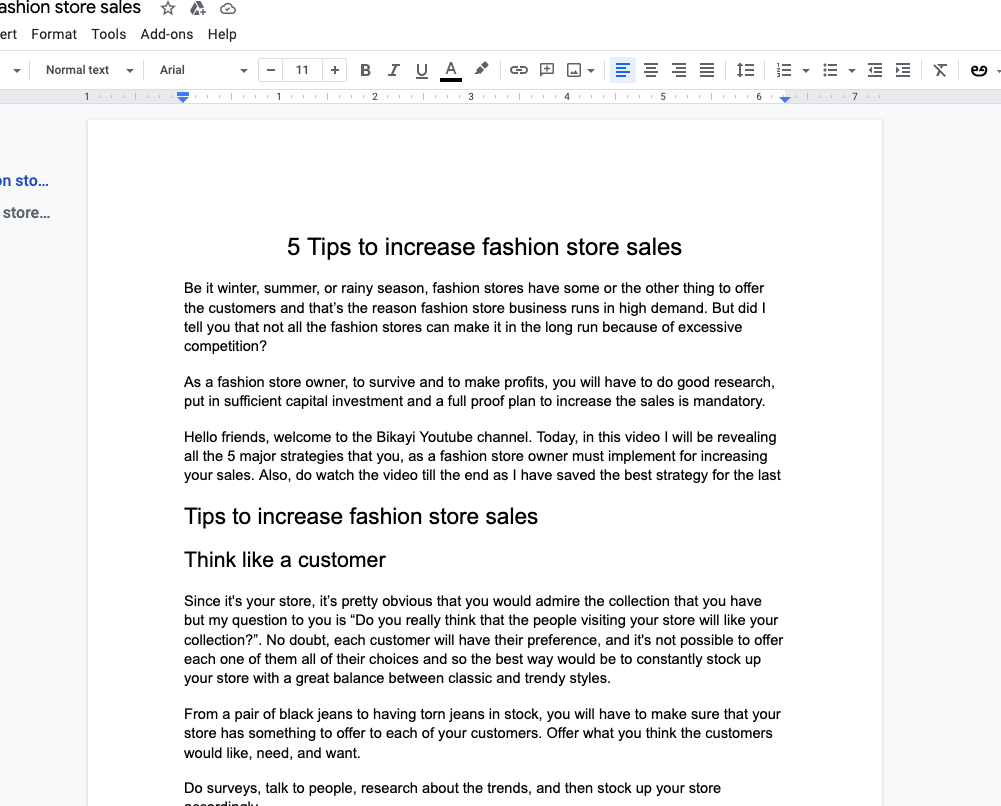The width and height of the screenshot is (1001, 806).
Task: Open the Arial font dropdown
Action: pyautogui.click(x=203, y=70)
